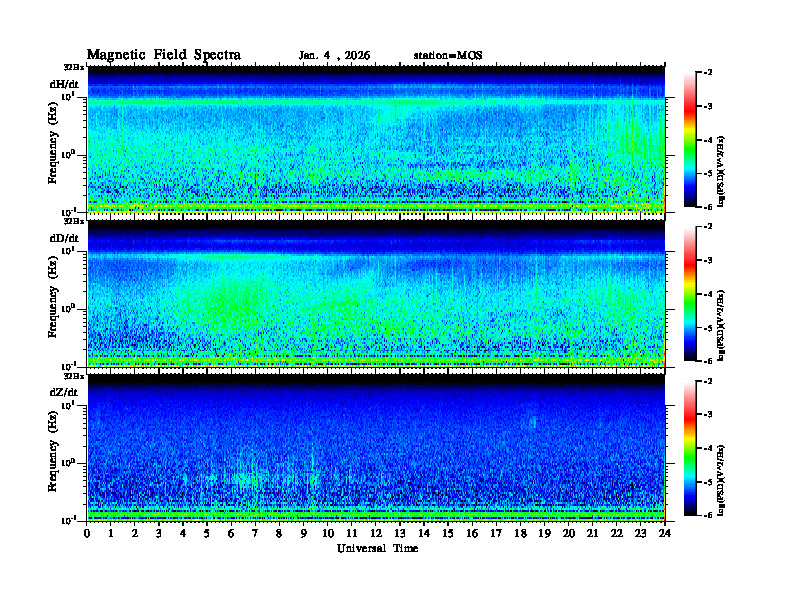Viewport: 792px width, 612px height.
Task: Click the dZ/dt spectrogram plot area
Action: pyautogui.click(x=376, y=447)
